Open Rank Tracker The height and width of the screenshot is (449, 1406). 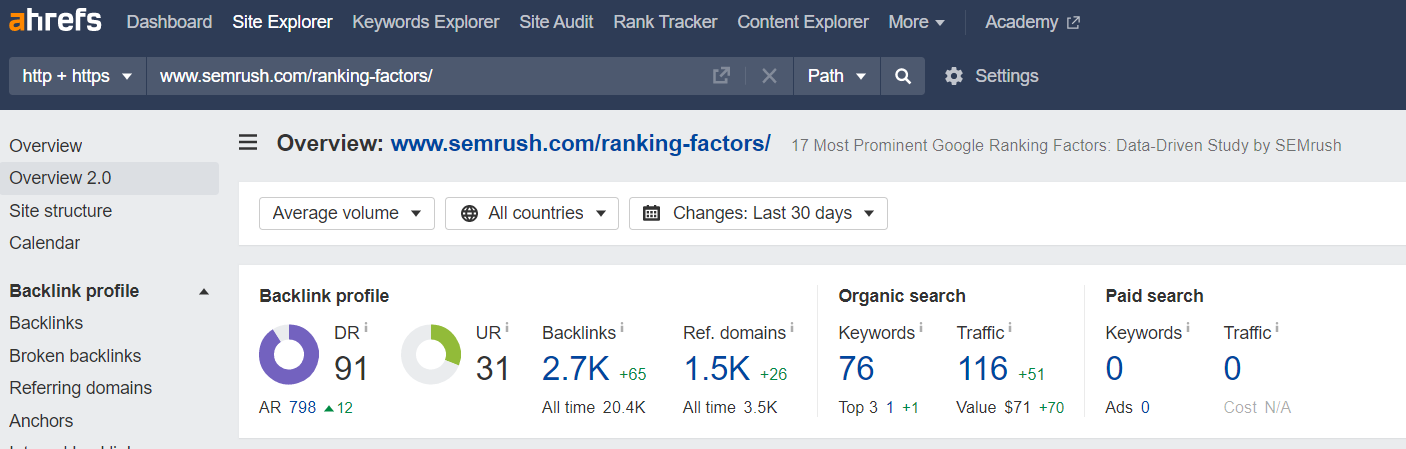coord(665,22)
